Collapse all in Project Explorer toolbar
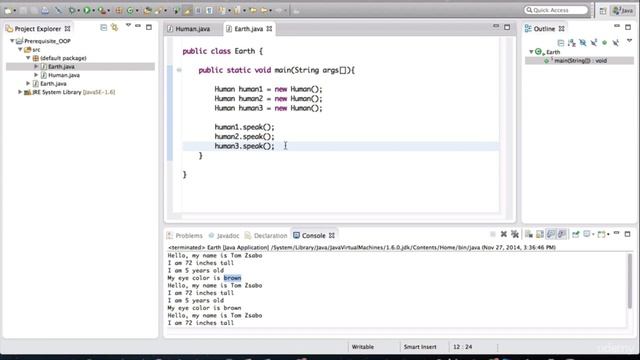Screen dimensions: 640x360 (x=104, y=28)
